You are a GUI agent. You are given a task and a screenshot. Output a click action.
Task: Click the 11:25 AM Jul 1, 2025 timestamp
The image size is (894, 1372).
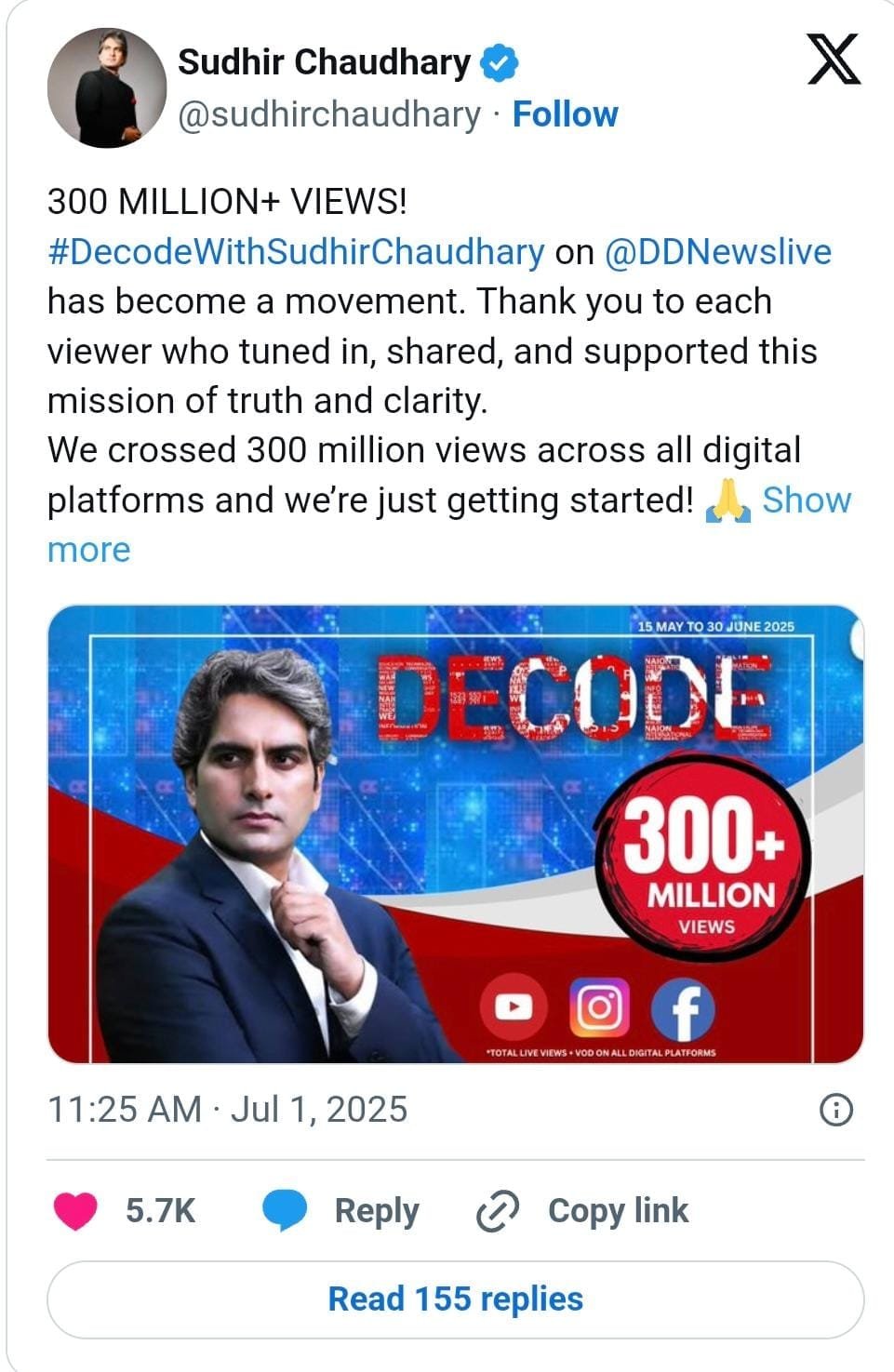click(x=227, y=1110)
